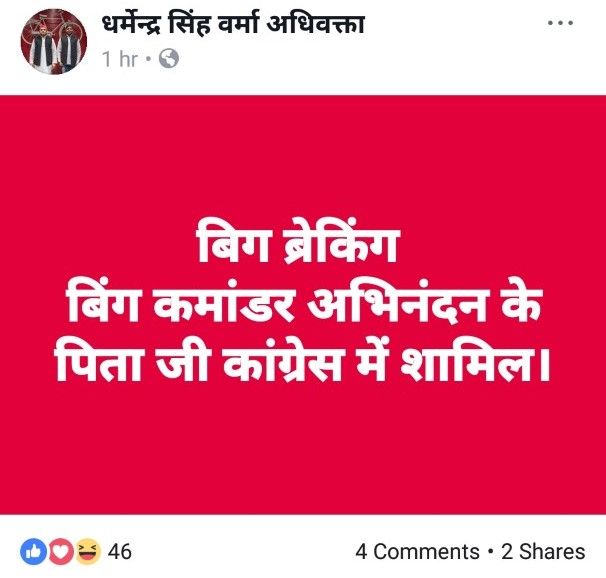The width and height of the screenshot is (606, 578).
Task: View the 2 Shares list
Action: [x=543, y=551]
